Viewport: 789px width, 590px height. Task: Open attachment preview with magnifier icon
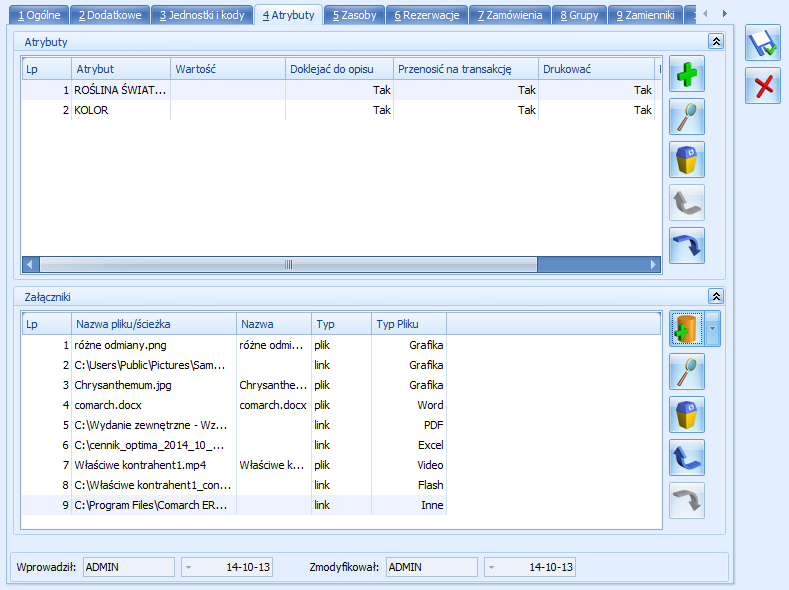(687, 372)
